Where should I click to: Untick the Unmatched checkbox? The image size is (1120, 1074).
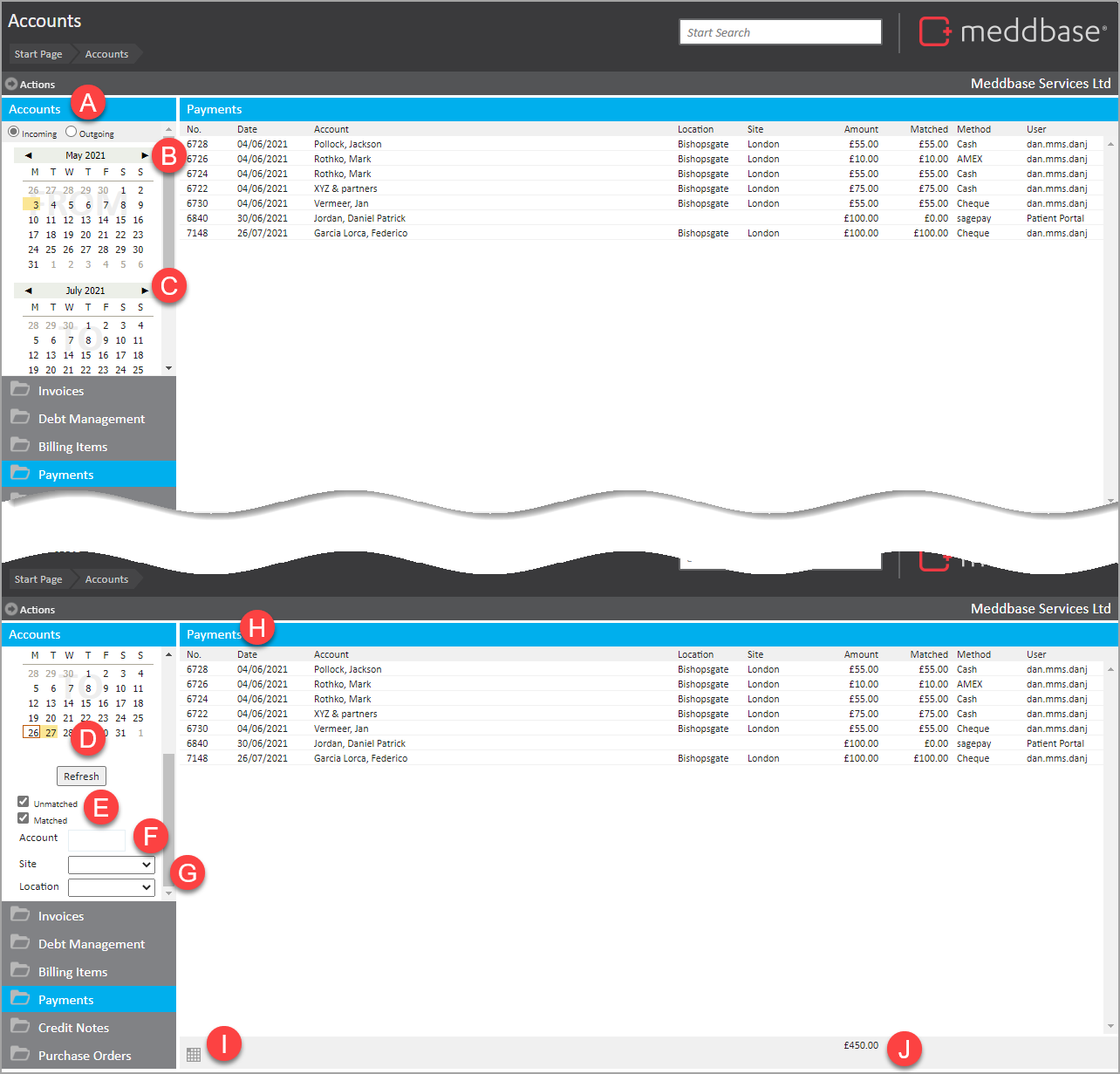tap(24, 801)
